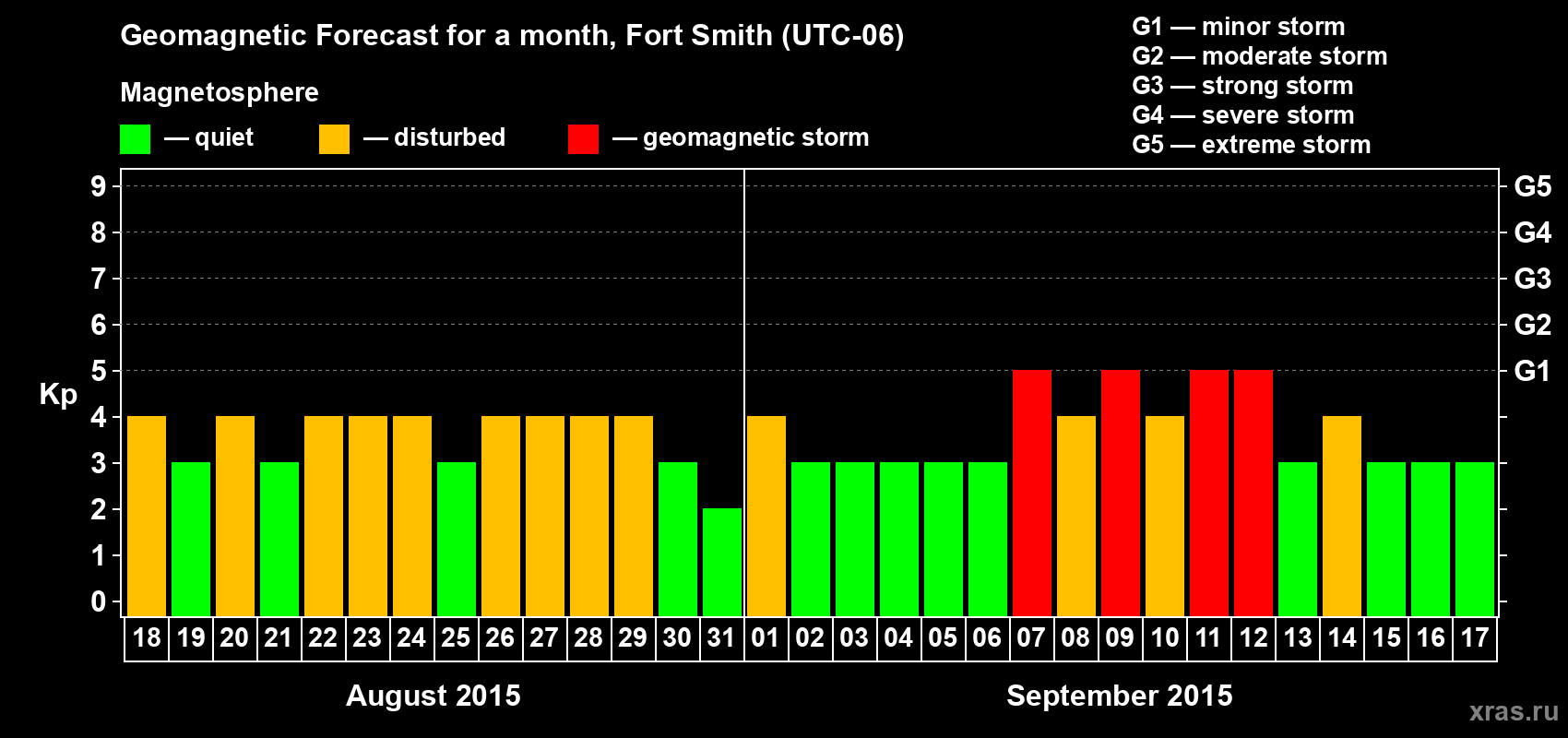Click the orange bar for August 22
The image size is (1568, 738).
(x=324, y=517)
